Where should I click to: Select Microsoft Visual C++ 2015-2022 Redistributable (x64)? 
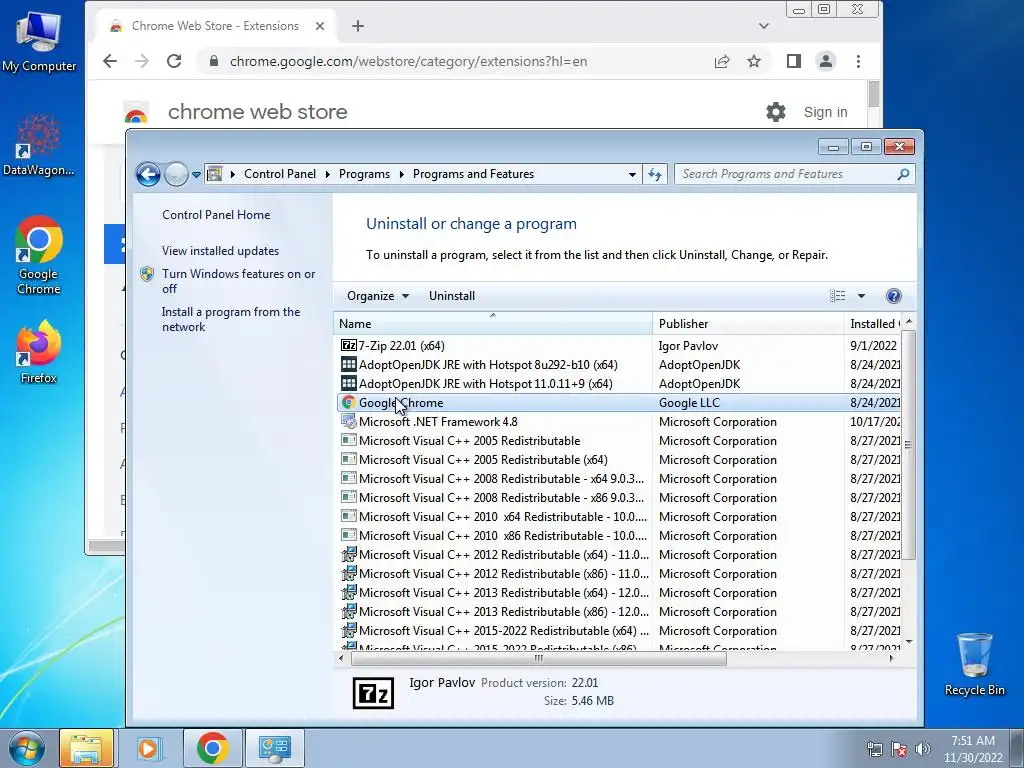click(620, 630)
